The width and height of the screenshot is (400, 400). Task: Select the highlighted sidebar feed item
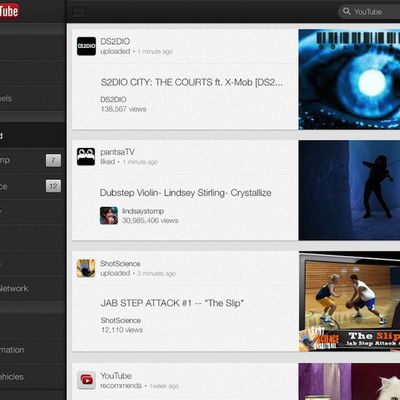click(x=32, y=135)
